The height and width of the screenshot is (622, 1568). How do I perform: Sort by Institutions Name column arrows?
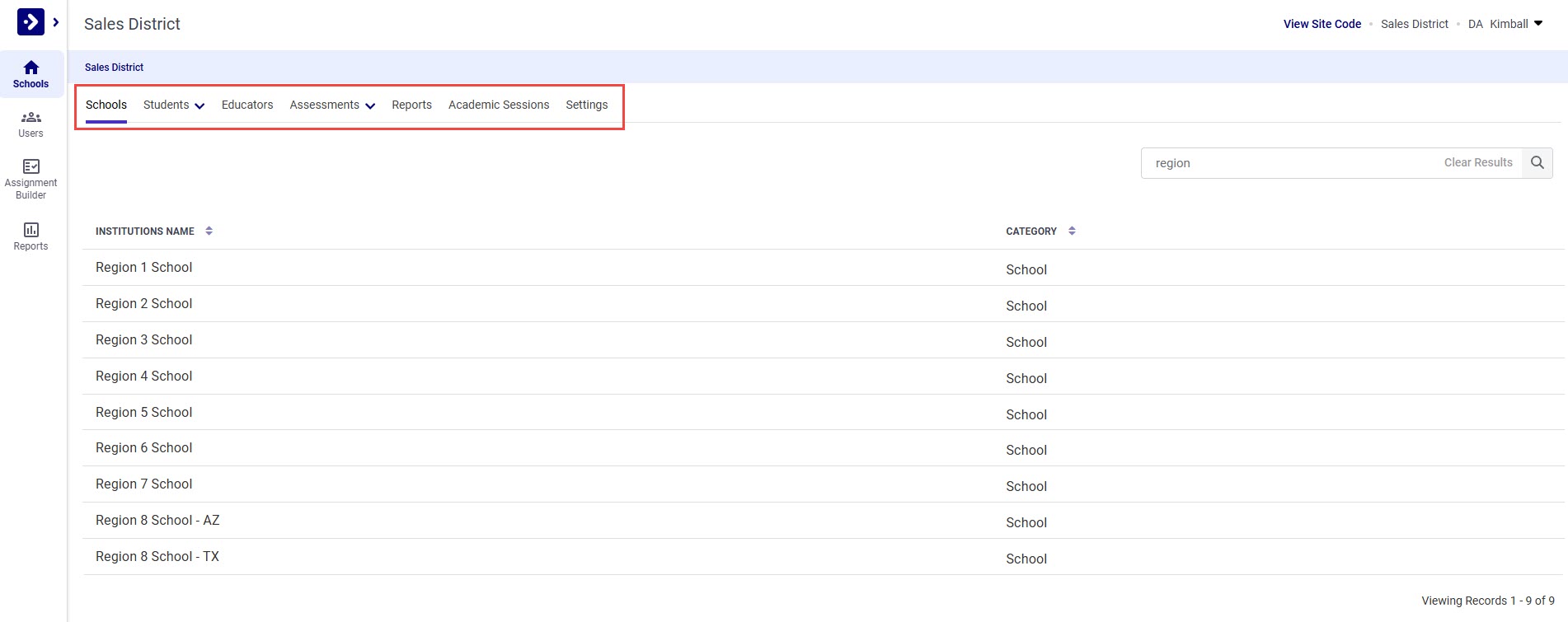click(209, 231)
